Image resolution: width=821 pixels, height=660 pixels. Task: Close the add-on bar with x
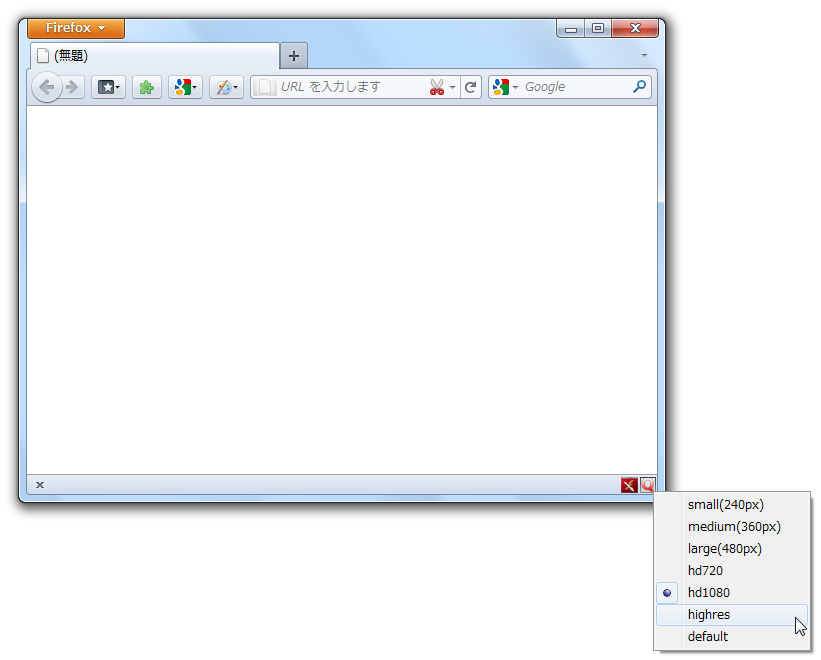(40, 485)
